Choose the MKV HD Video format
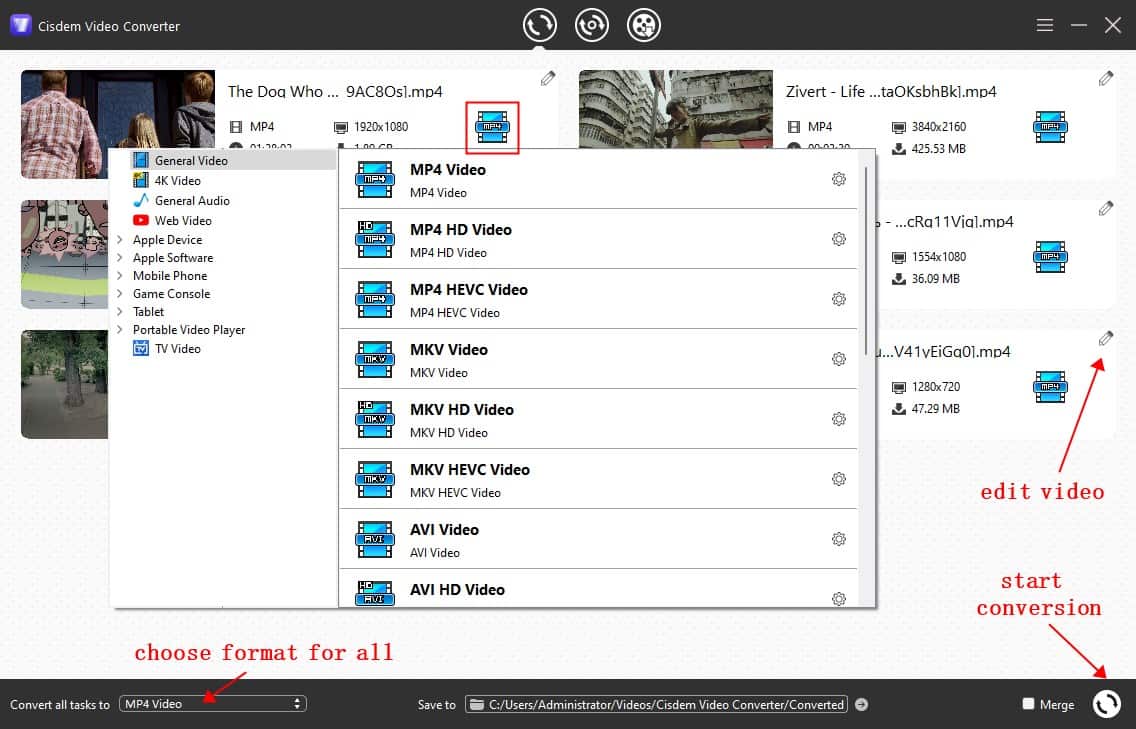The width and height of the screenshot is (1136, 729). pos(598,420)
